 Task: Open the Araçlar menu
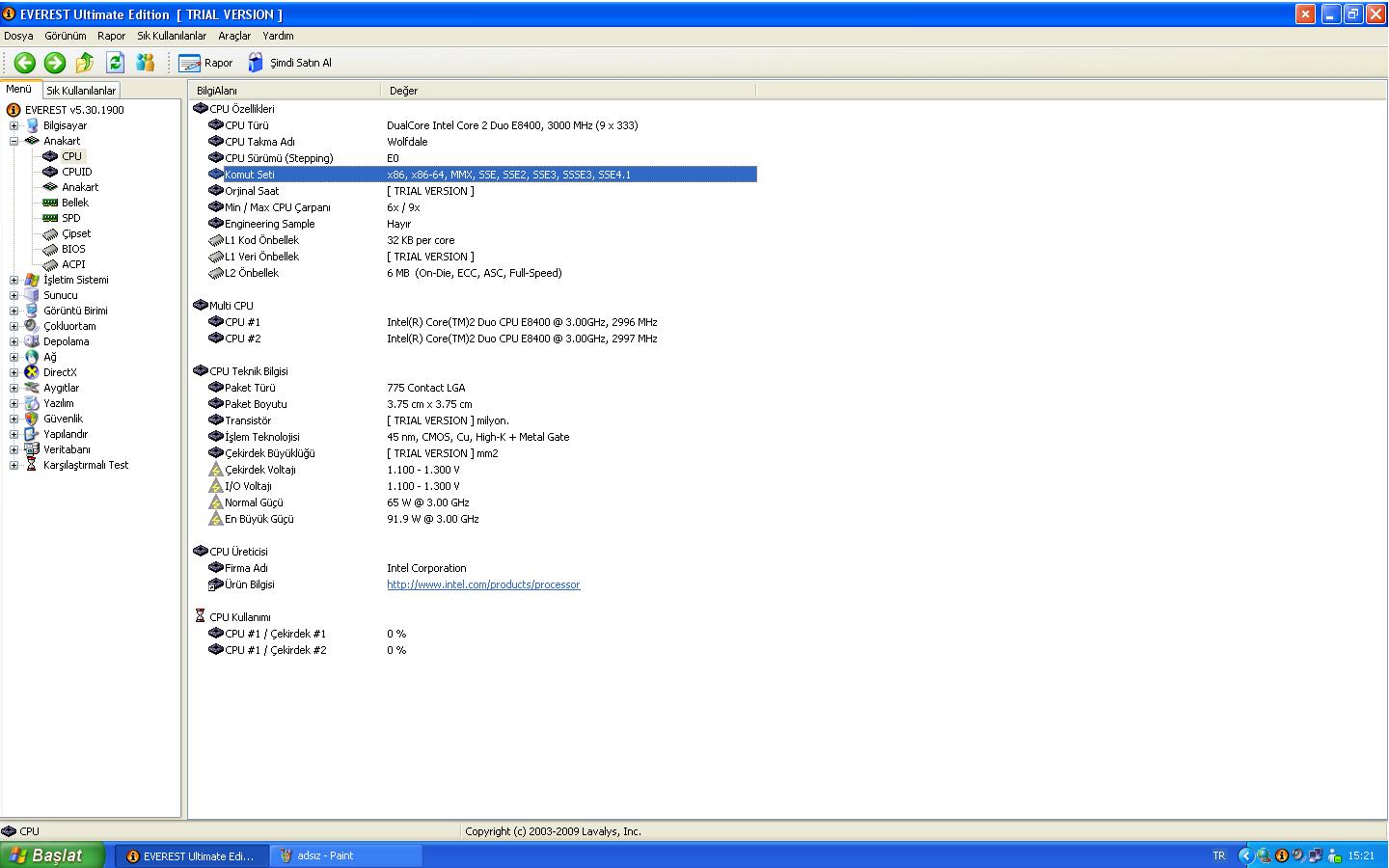pos(234,36)
